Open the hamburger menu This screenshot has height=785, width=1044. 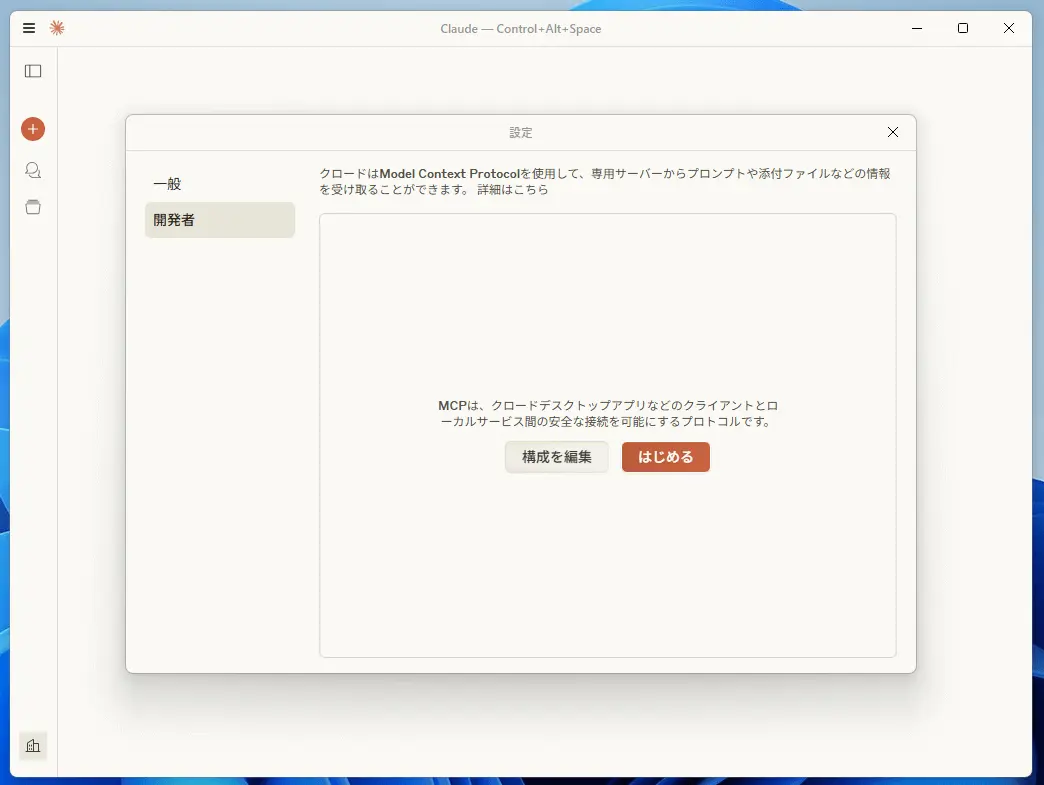pyautogui.click(x=28, y=28)
